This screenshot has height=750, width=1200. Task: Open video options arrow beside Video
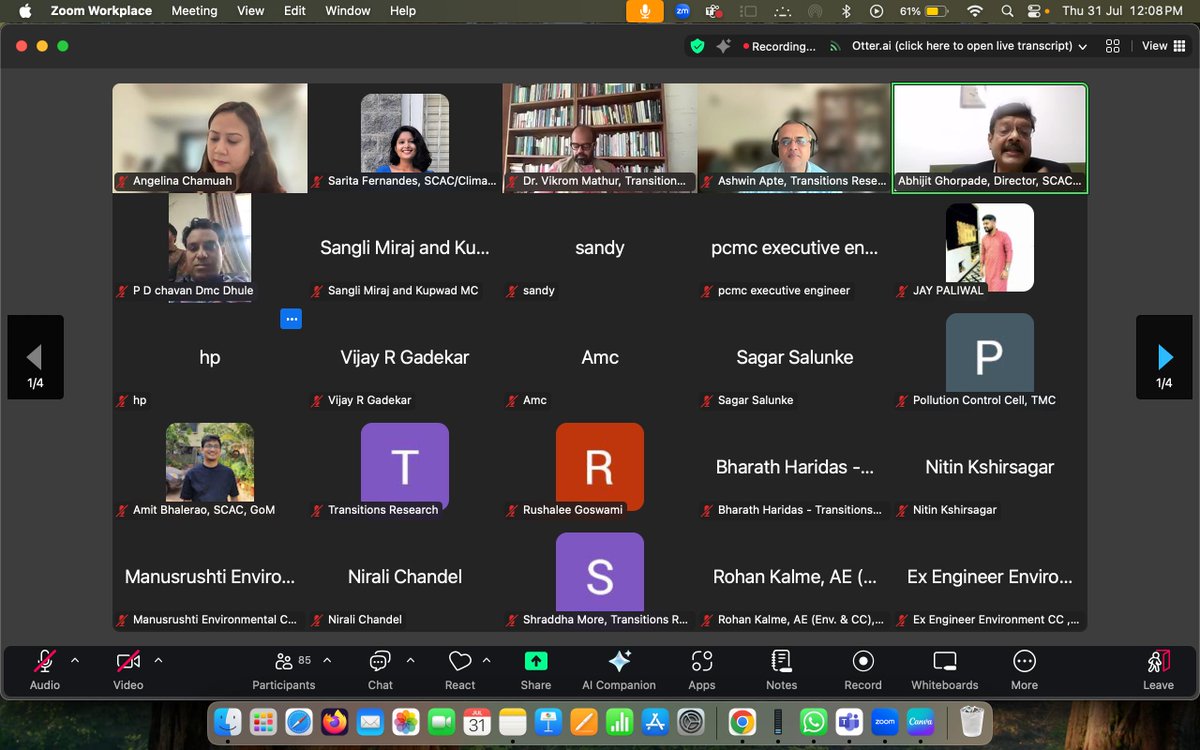click(x=158, y=660)
